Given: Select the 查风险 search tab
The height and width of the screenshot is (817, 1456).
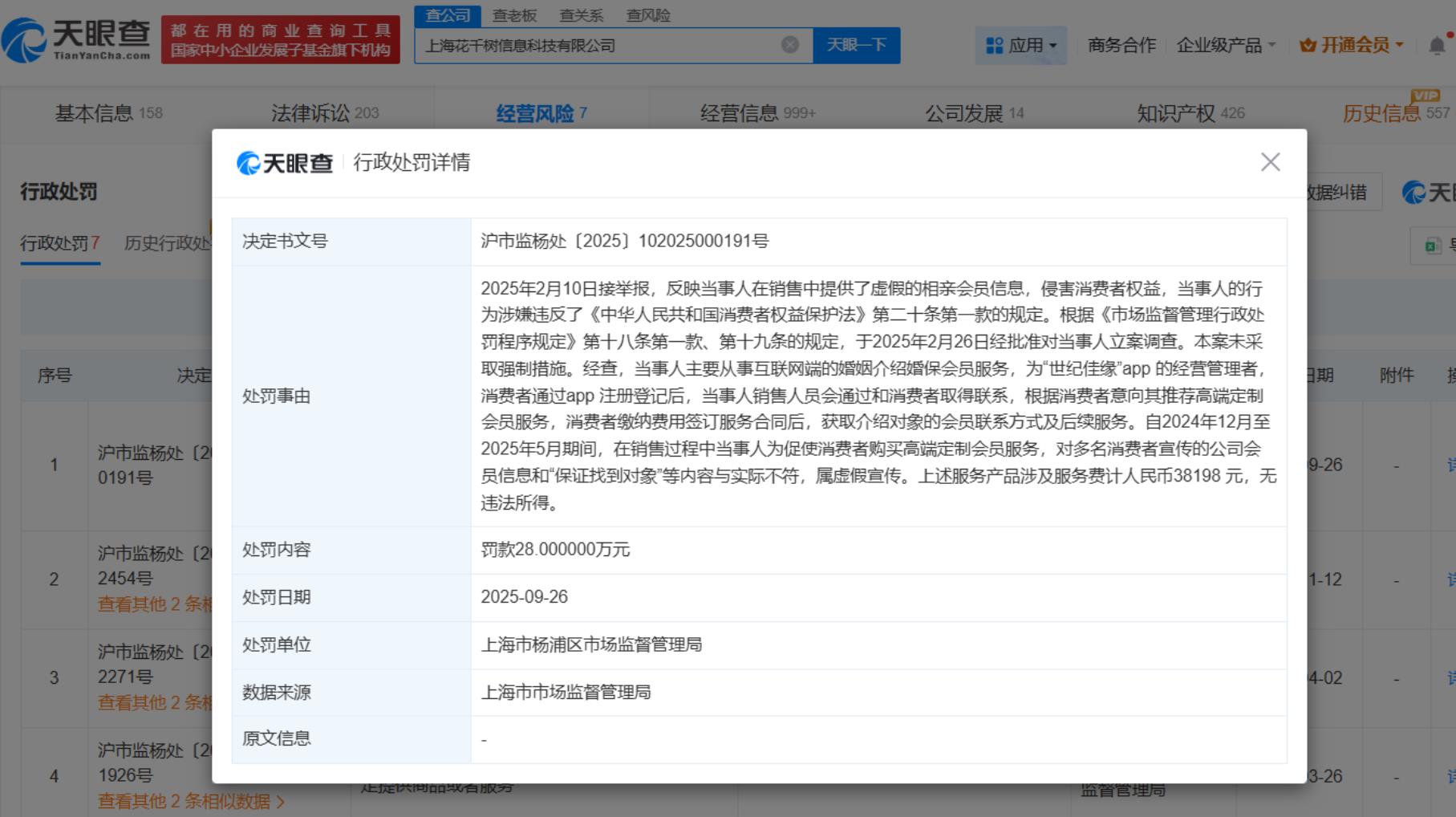Looking at the screenshot, I should pos(647,15).
